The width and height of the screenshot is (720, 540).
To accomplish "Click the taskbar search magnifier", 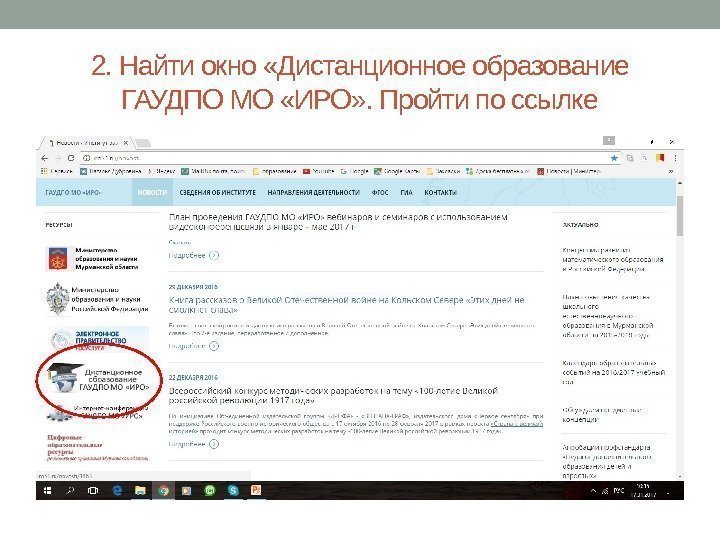I will click(70, 491).
